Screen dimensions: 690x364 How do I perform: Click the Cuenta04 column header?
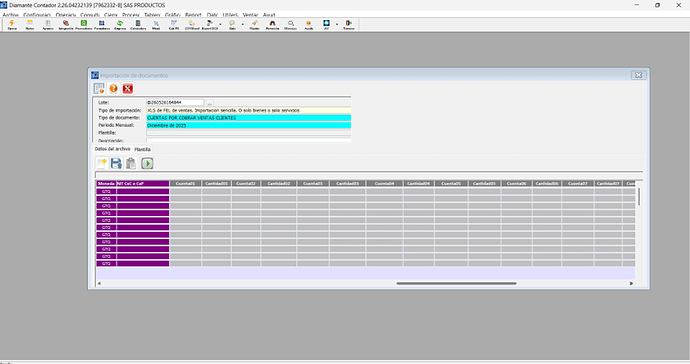point(384,184)
